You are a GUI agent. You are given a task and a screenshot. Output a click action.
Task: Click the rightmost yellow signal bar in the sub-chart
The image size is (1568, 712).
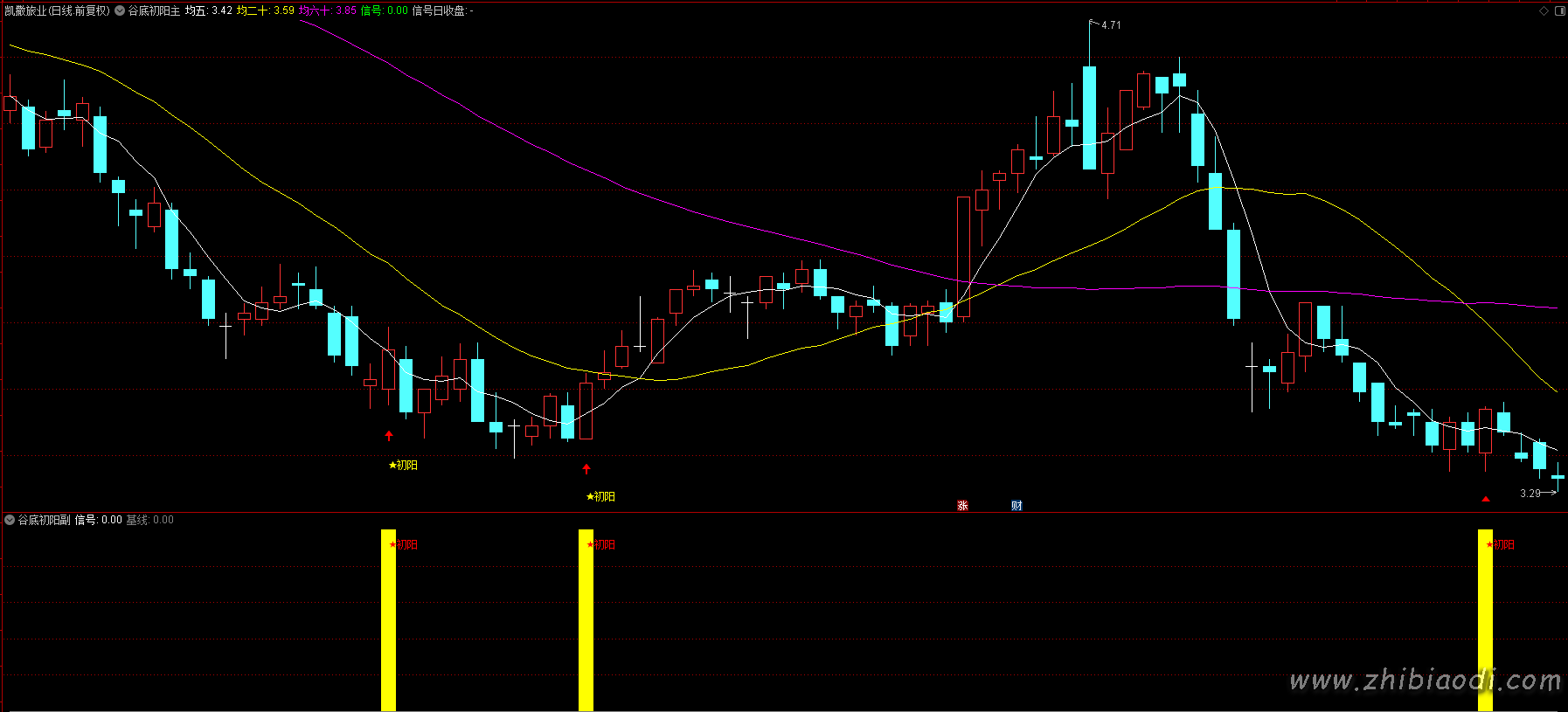click(1485, 620)
